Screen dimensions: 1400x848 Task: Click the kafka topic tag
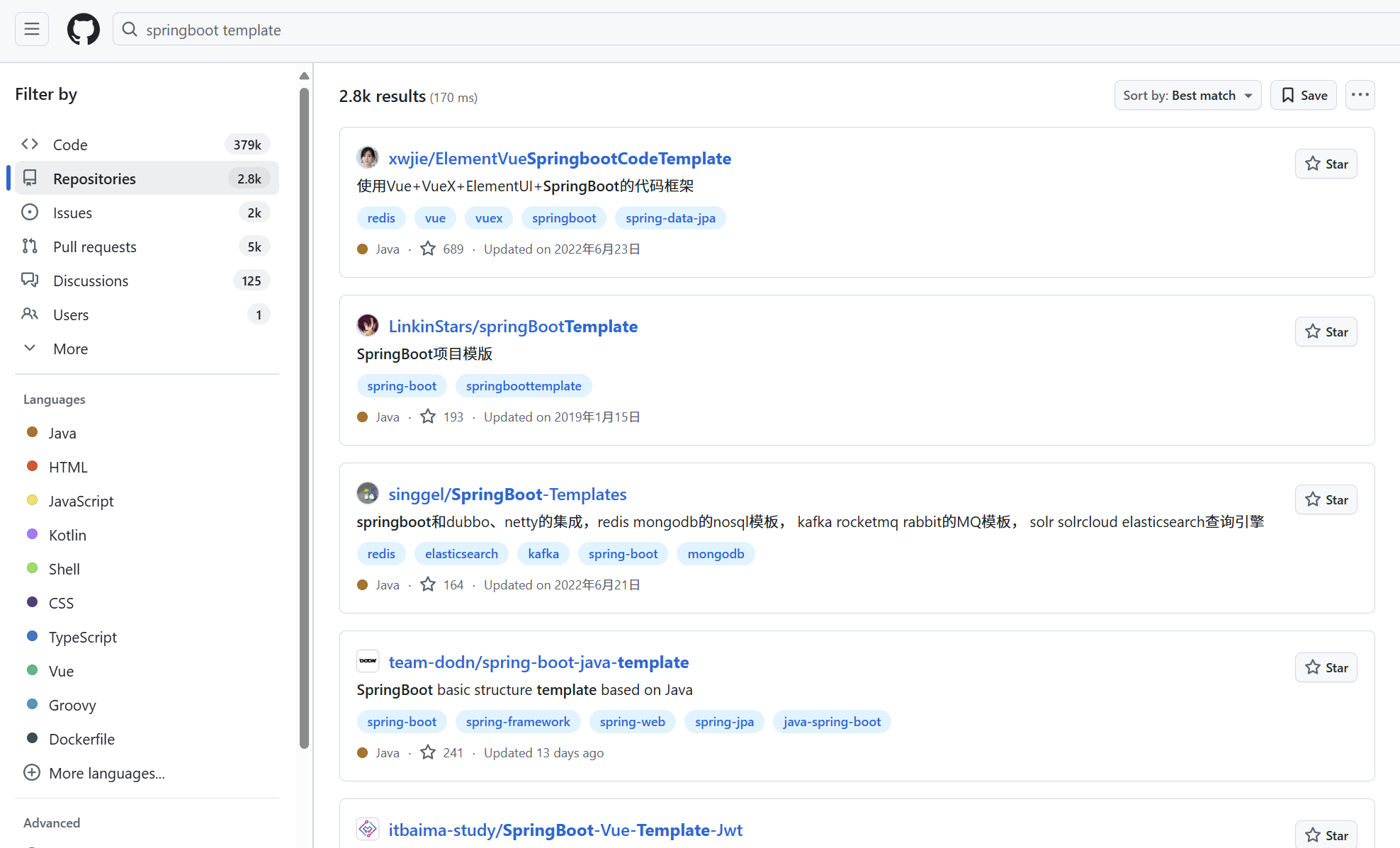pos(543,554)
